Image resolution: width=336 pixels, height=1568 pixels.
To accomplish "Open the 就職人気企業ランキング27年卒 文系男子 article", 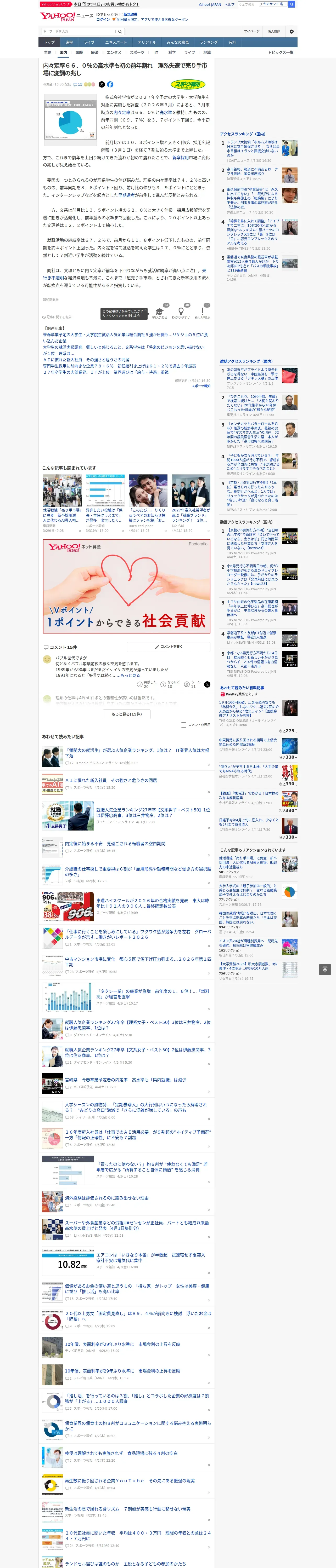I will tap(153, 812).
